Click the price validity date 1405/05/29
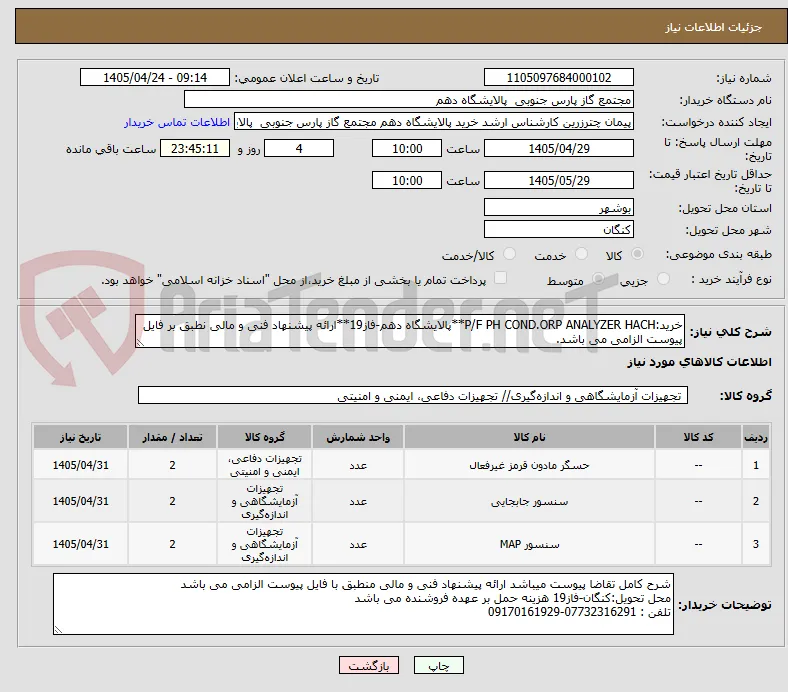This screenshot has height=692, width=788. (x=558, y=180)
